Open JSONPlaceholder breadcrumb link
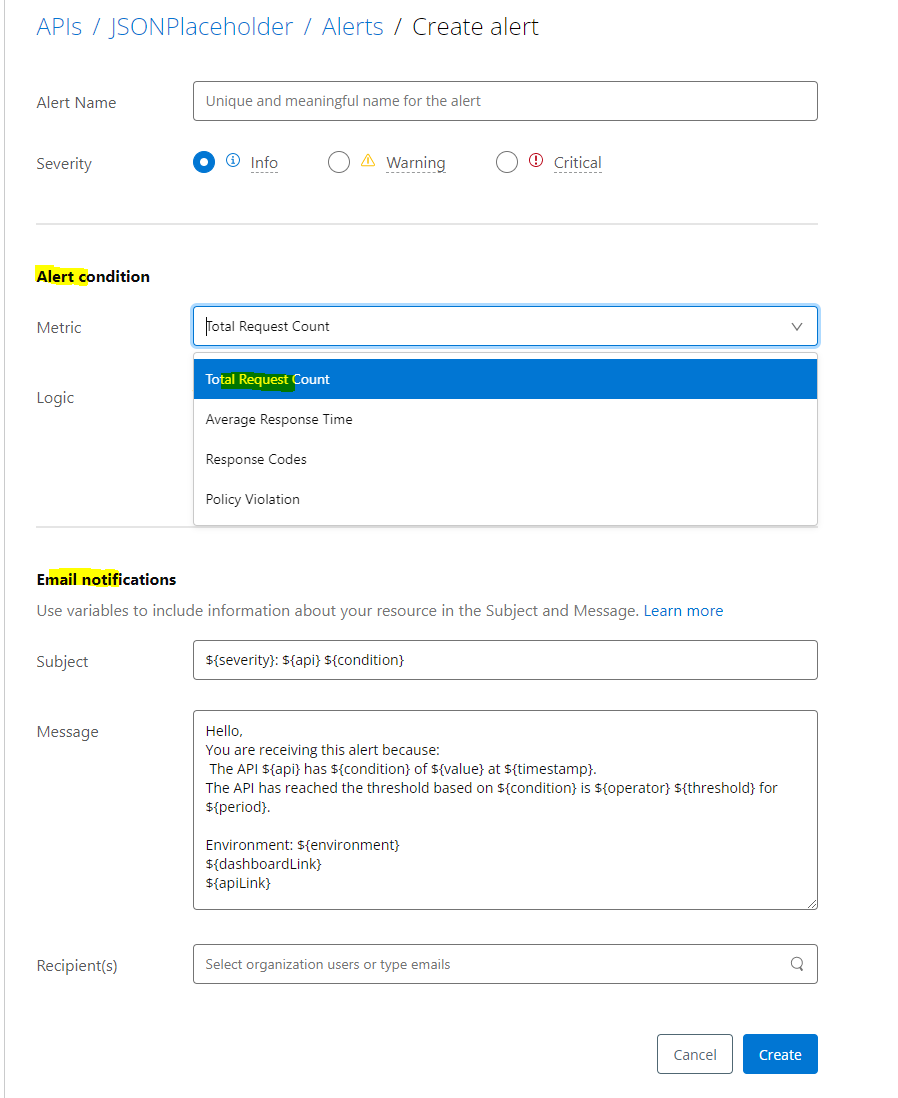Image resolution: width=898 pixels, height=1098 pixels. (201, 27)
